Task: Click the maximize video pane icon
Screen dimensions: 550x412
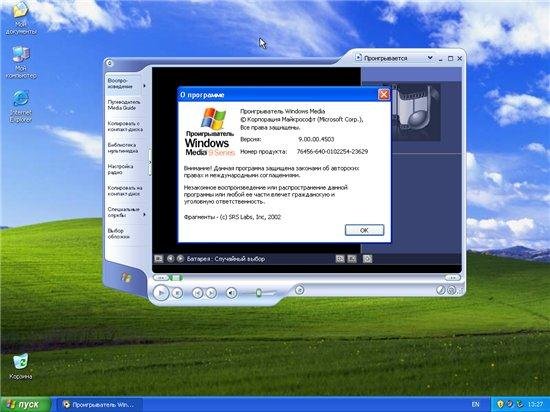Action: click(352, 259)
